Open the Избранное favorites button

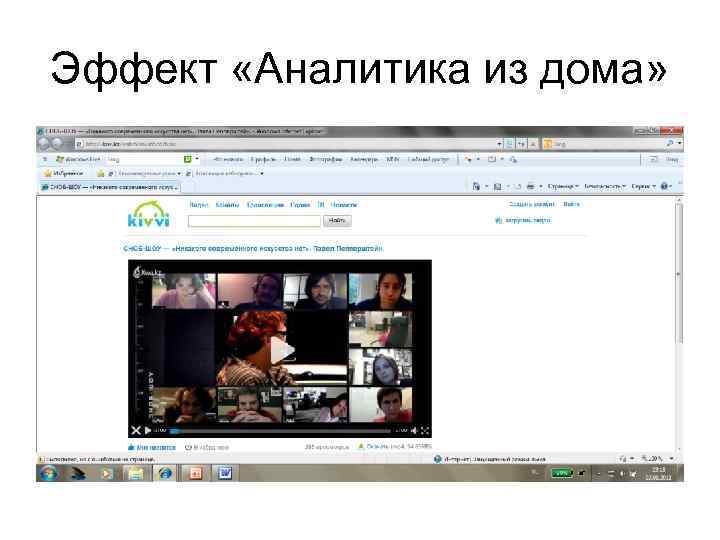63,174
